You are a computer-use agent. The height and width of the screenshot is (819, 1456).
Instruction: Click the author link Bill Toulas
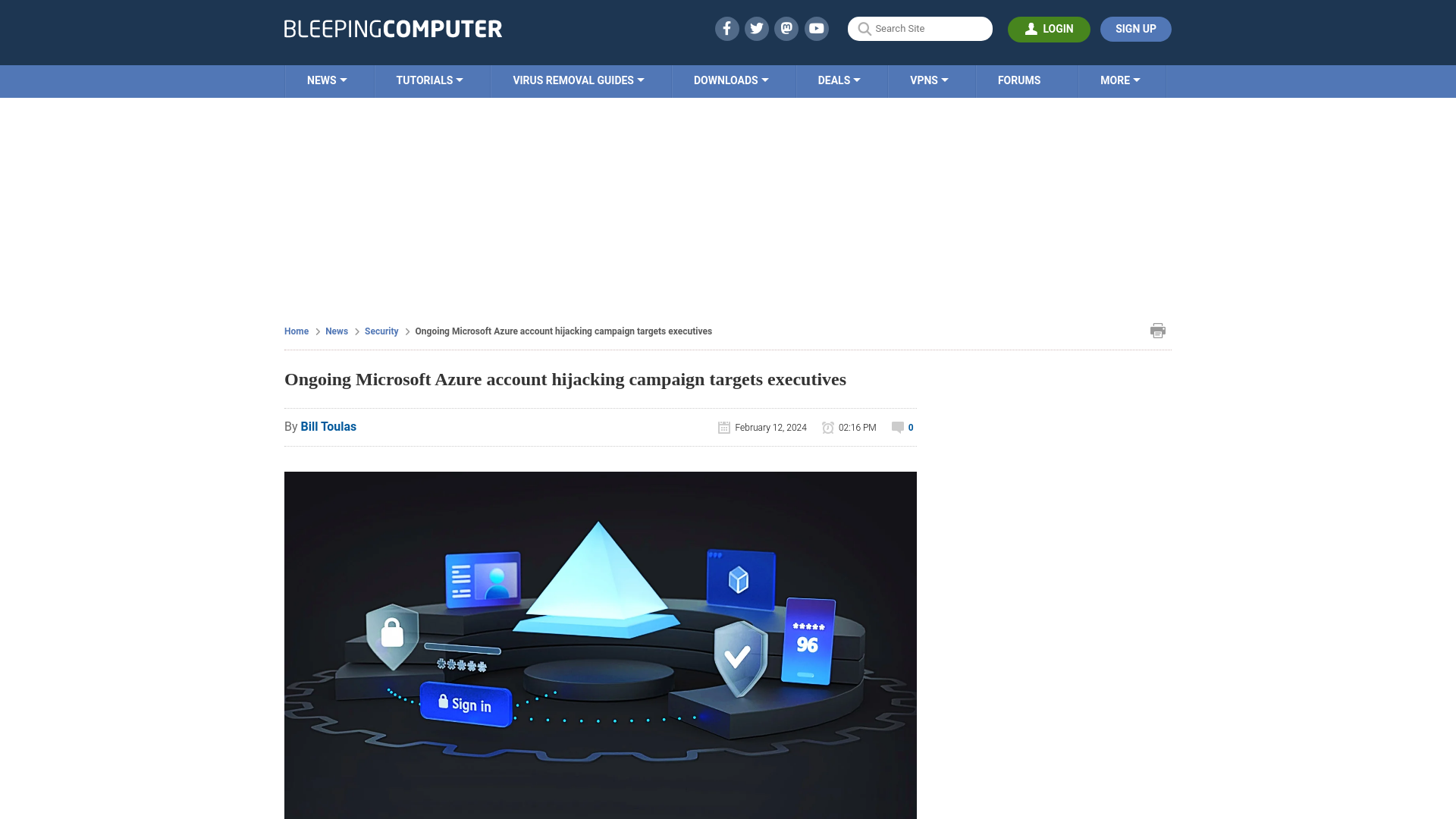328,427
